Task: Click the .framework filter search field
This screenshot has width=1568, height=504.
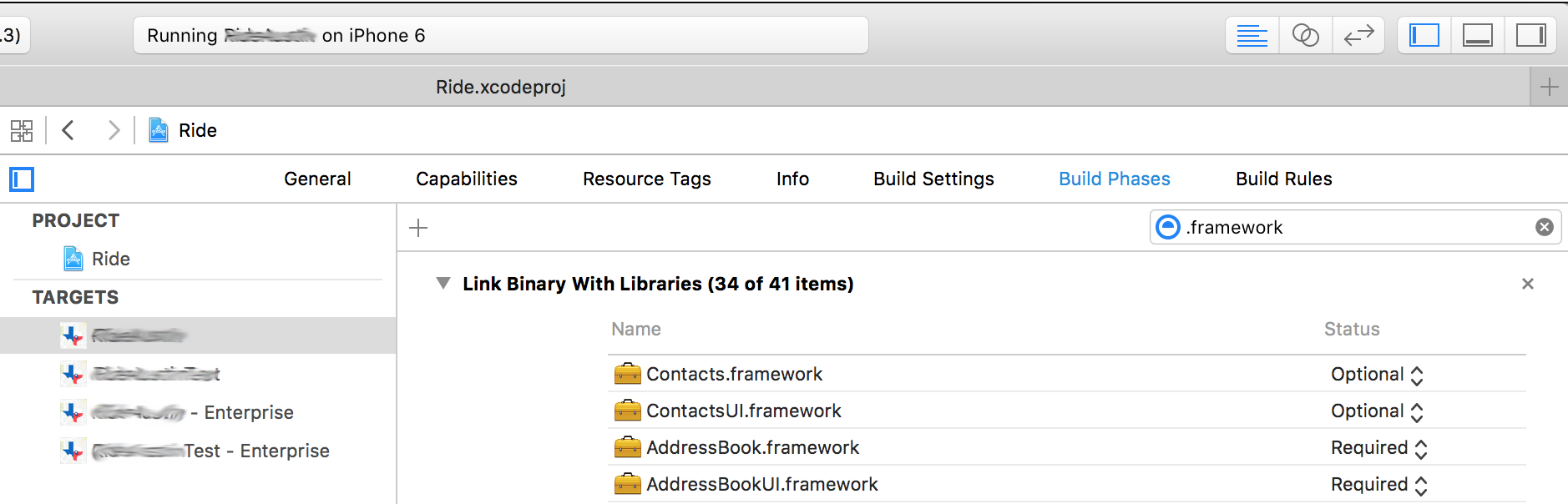Action: coord(1353,227)
